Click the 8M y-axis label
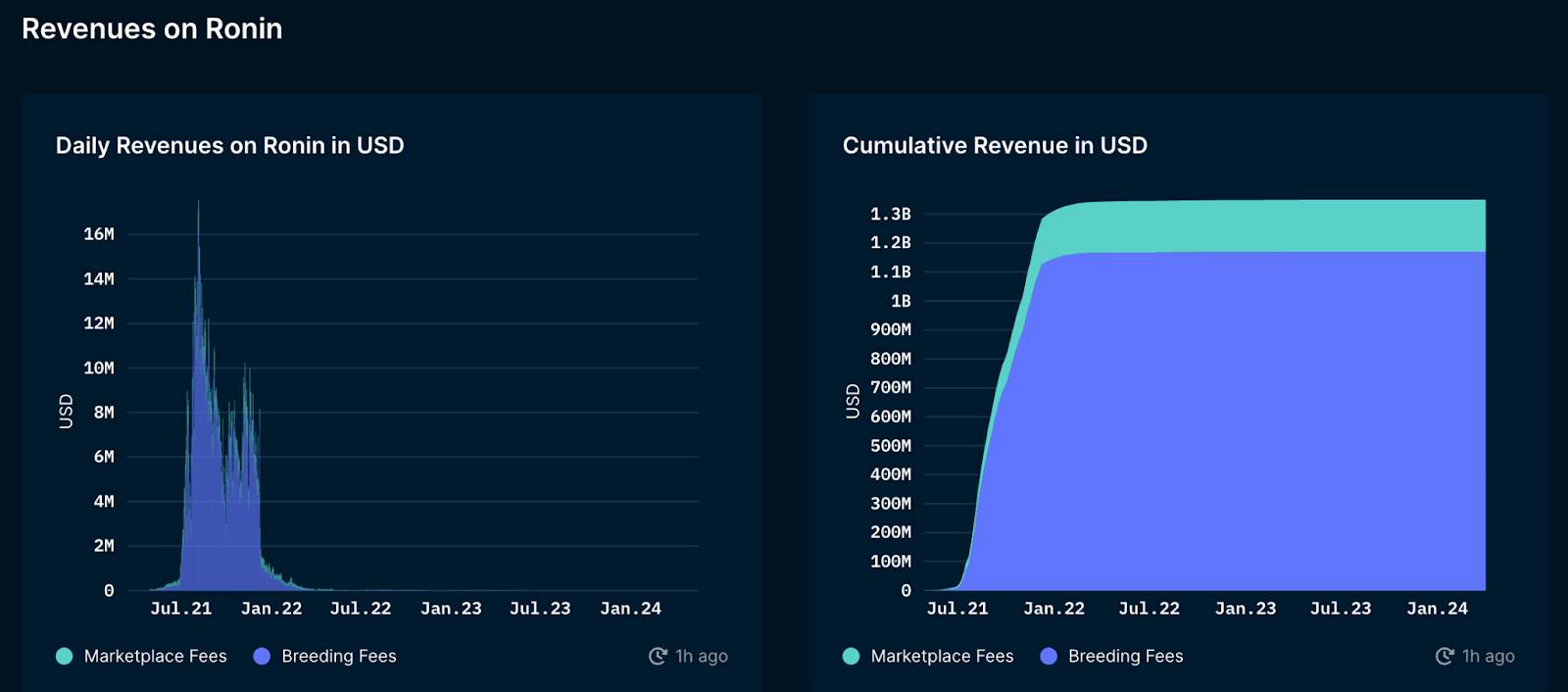The image size is (1568, 692). [x=104, y=413]
